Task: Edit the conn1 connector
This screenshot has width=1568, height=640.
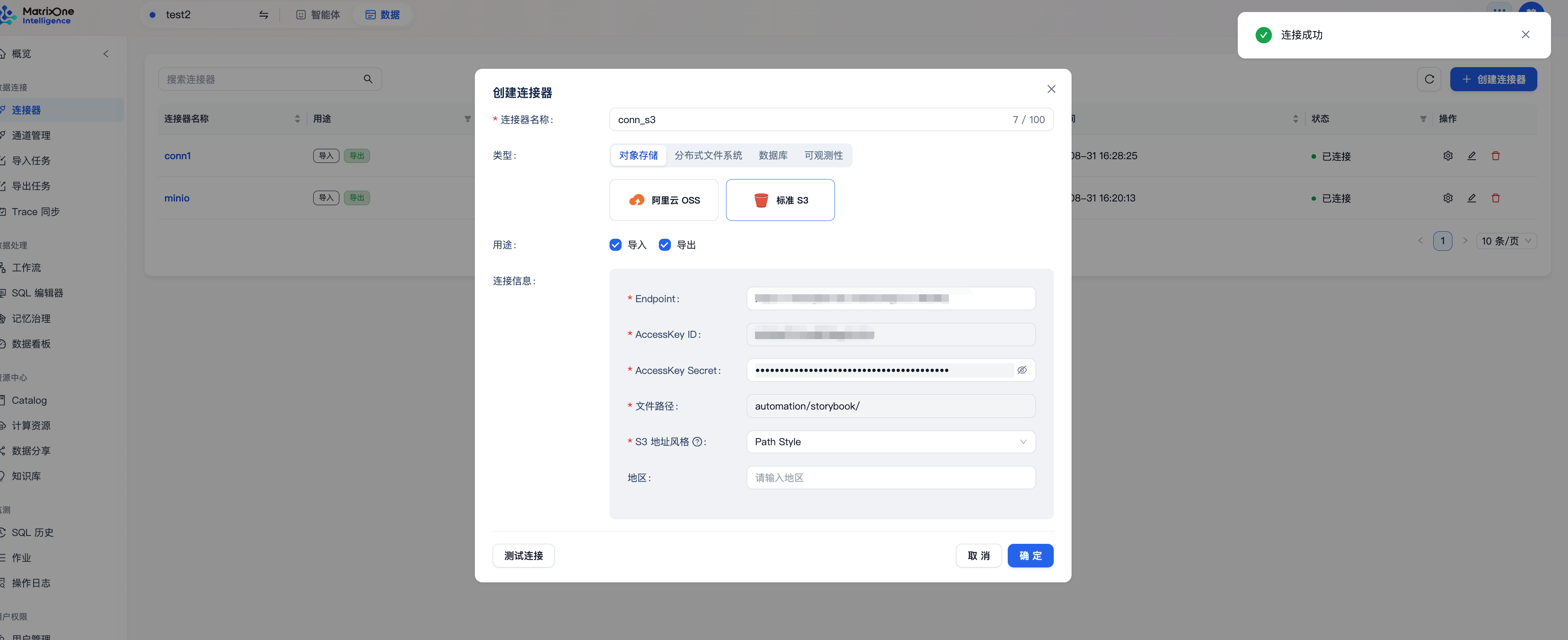Action: click(1471, 156)
